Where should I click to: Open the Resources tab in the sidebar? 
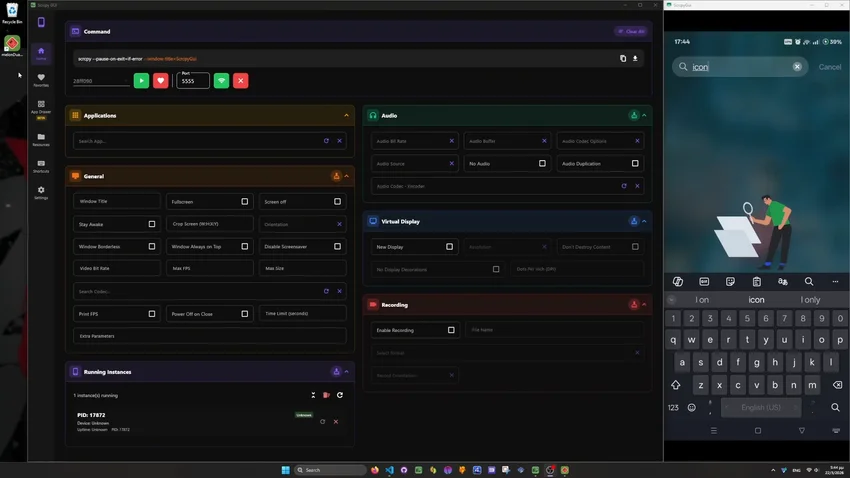[41, 140]
